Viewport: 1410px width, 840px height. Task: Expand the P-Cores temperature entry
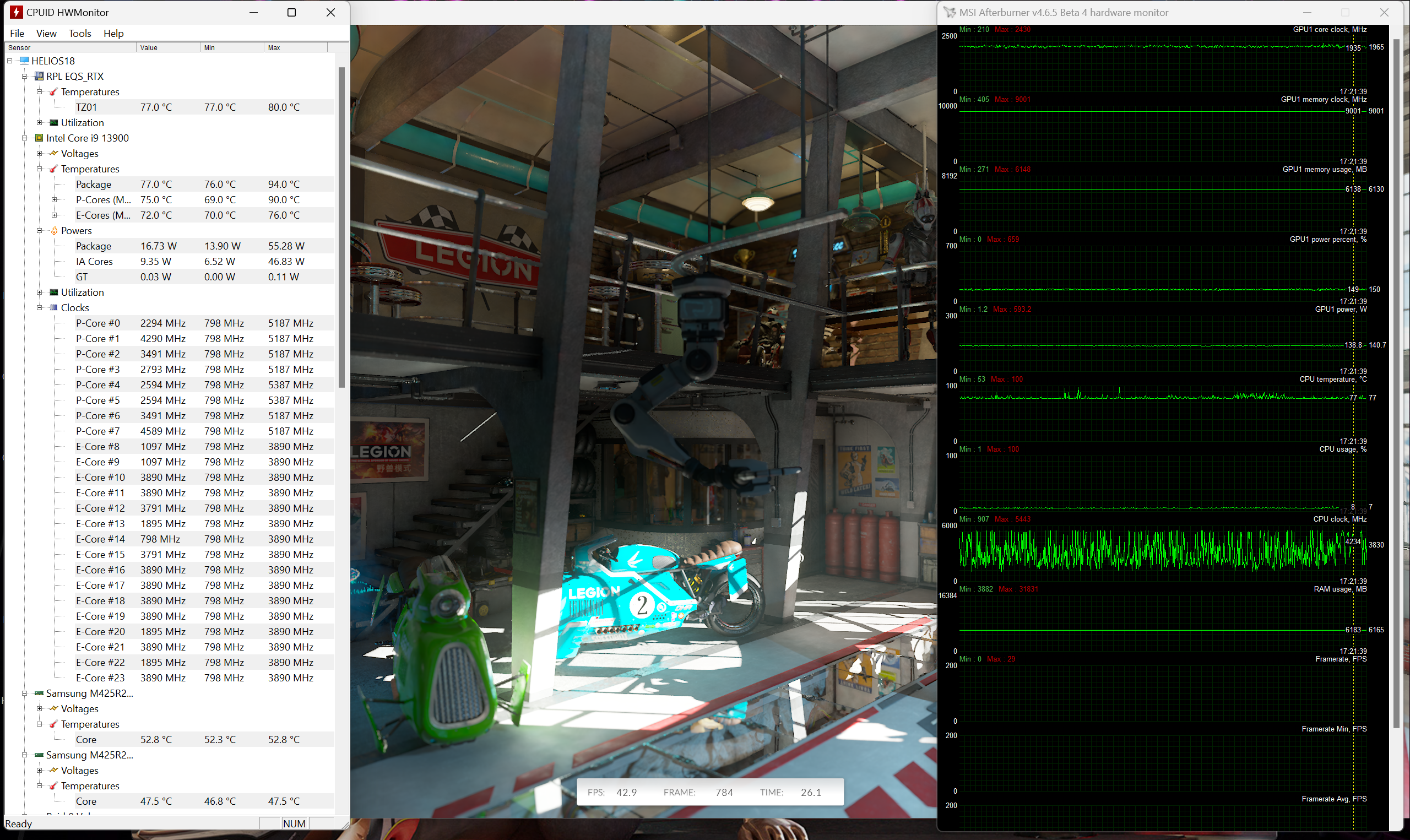tap(55, 199)
